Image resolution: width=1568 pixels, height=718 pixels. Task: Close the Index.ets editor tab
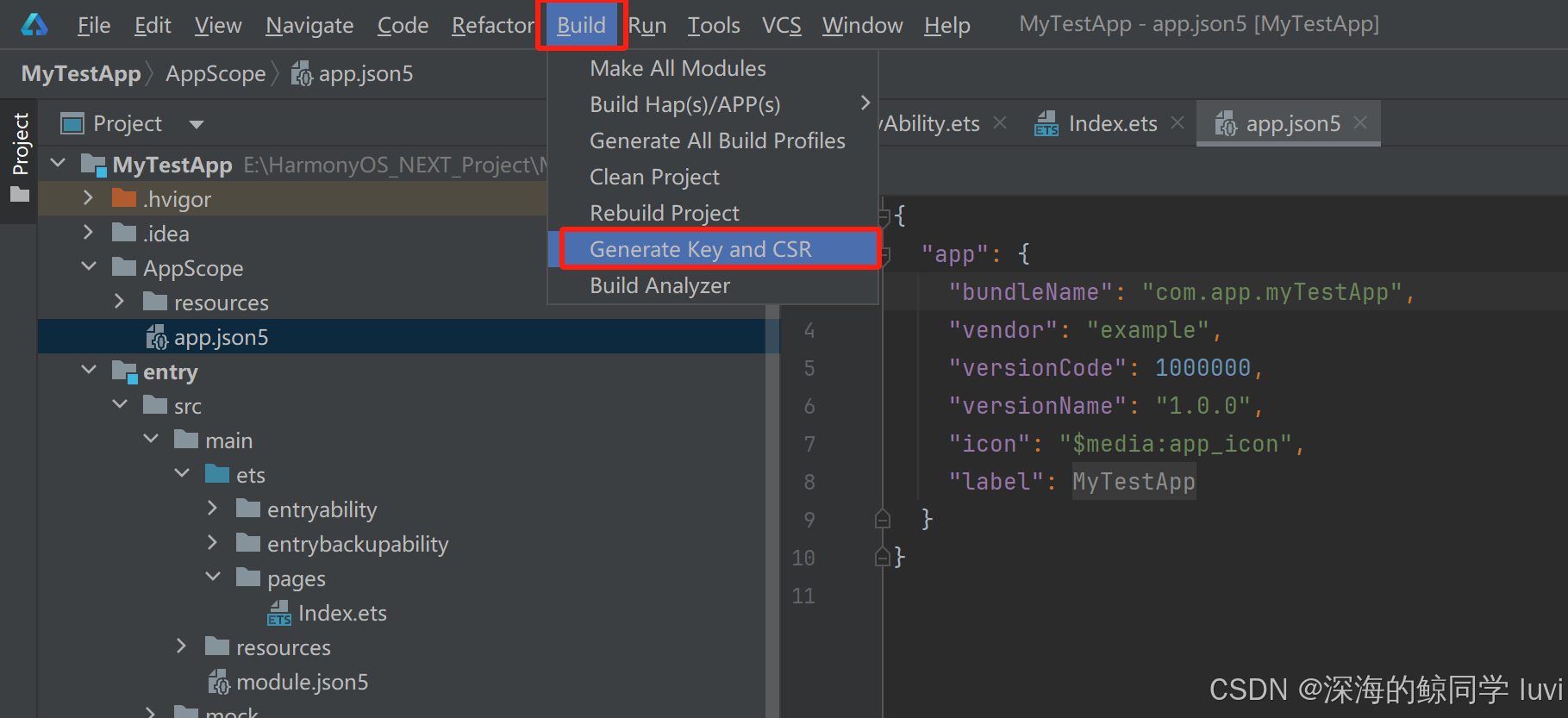tap(1178, 123)
